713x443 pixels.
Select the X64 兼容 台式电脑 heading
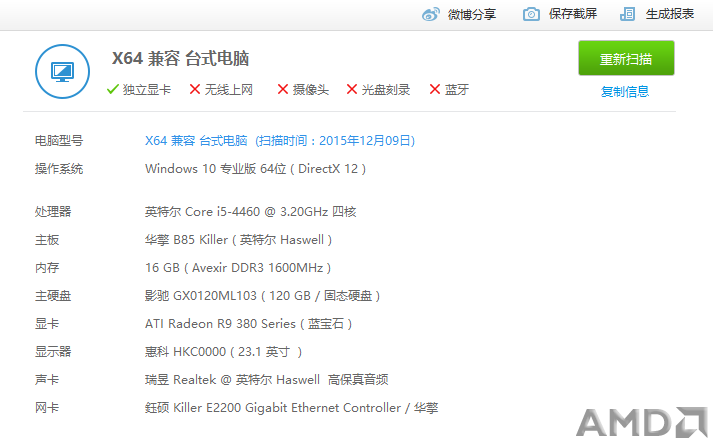(x=181, y=59)
